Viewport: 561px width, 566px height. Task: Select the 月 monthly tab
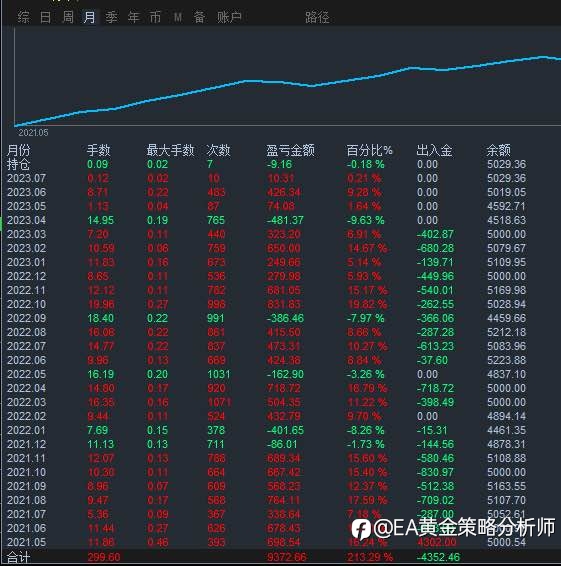89,17
